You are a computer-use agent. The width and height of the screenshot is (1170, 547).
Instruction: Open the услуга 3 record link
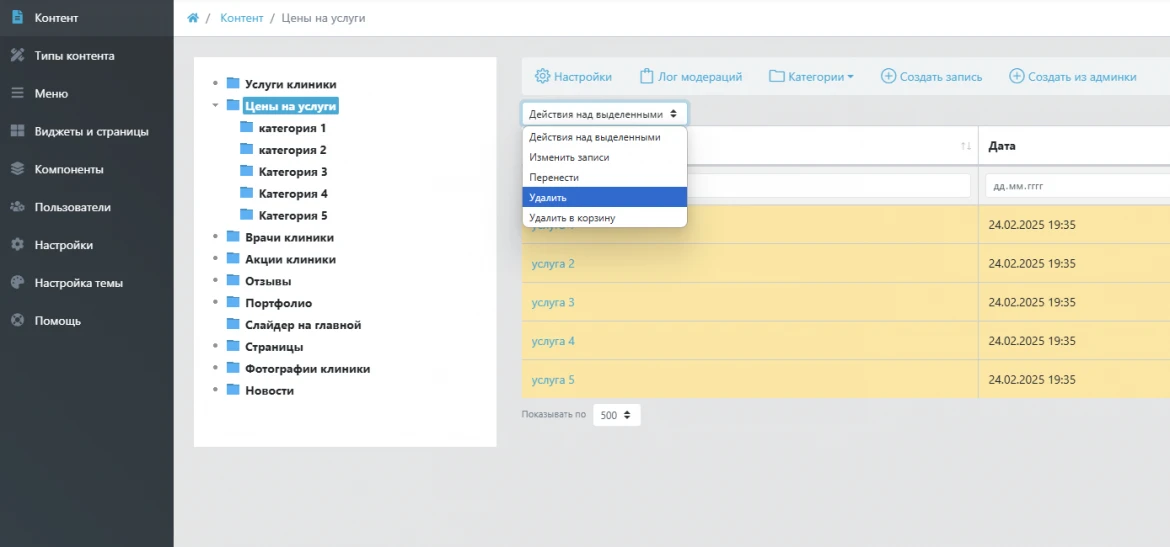553,302
